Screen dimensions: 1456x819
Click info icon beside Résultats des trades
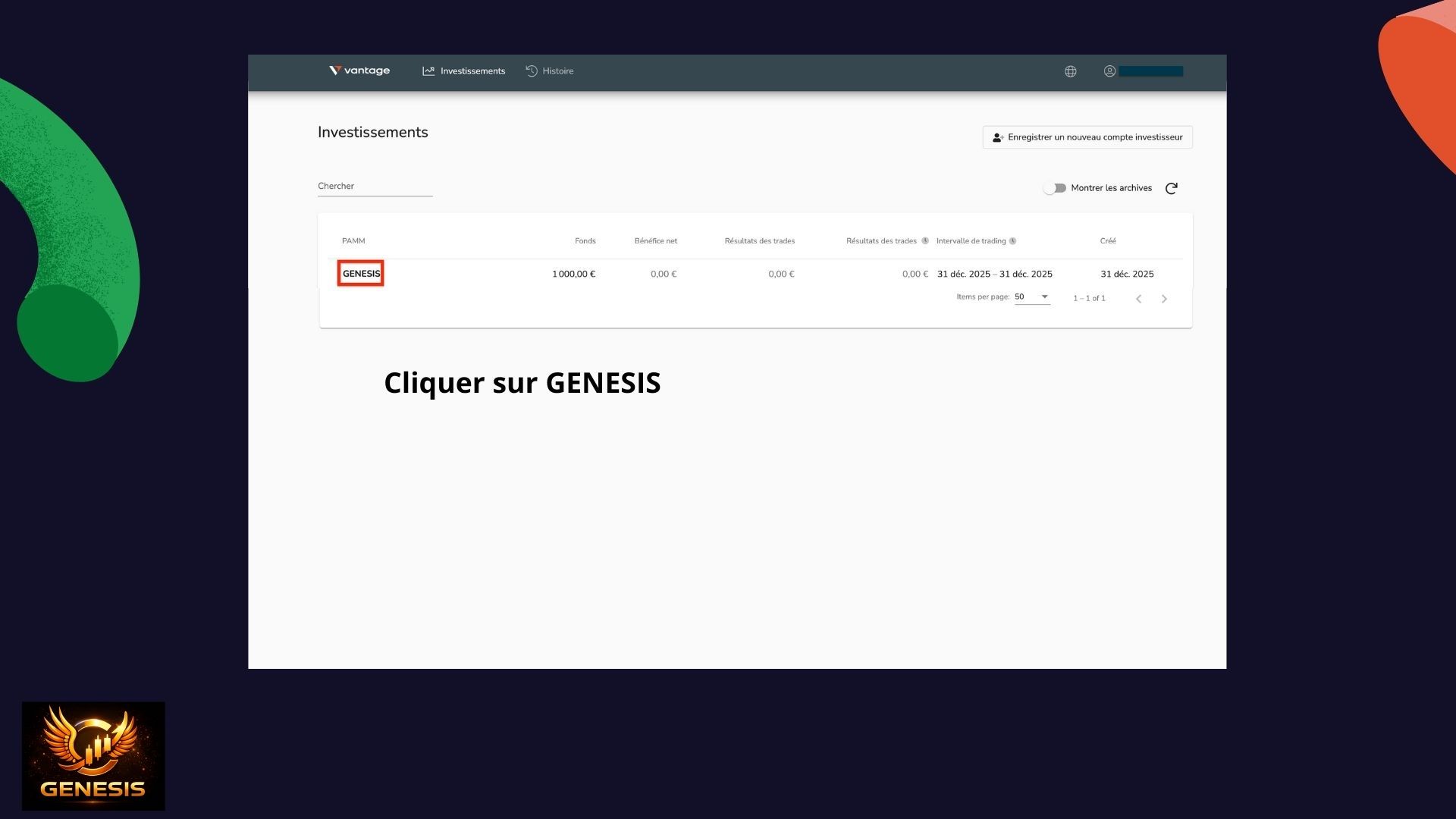point(924,241)
